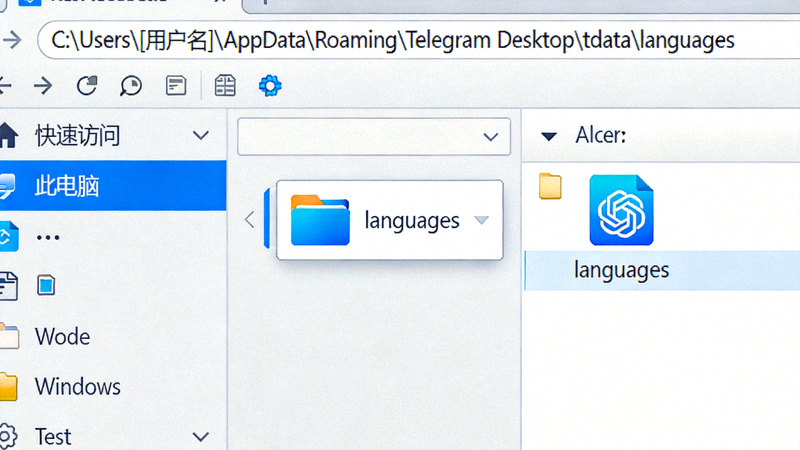
Task: Click the refresh icon in toolbar
Action: pyautogui.click(x=87, y=86)
